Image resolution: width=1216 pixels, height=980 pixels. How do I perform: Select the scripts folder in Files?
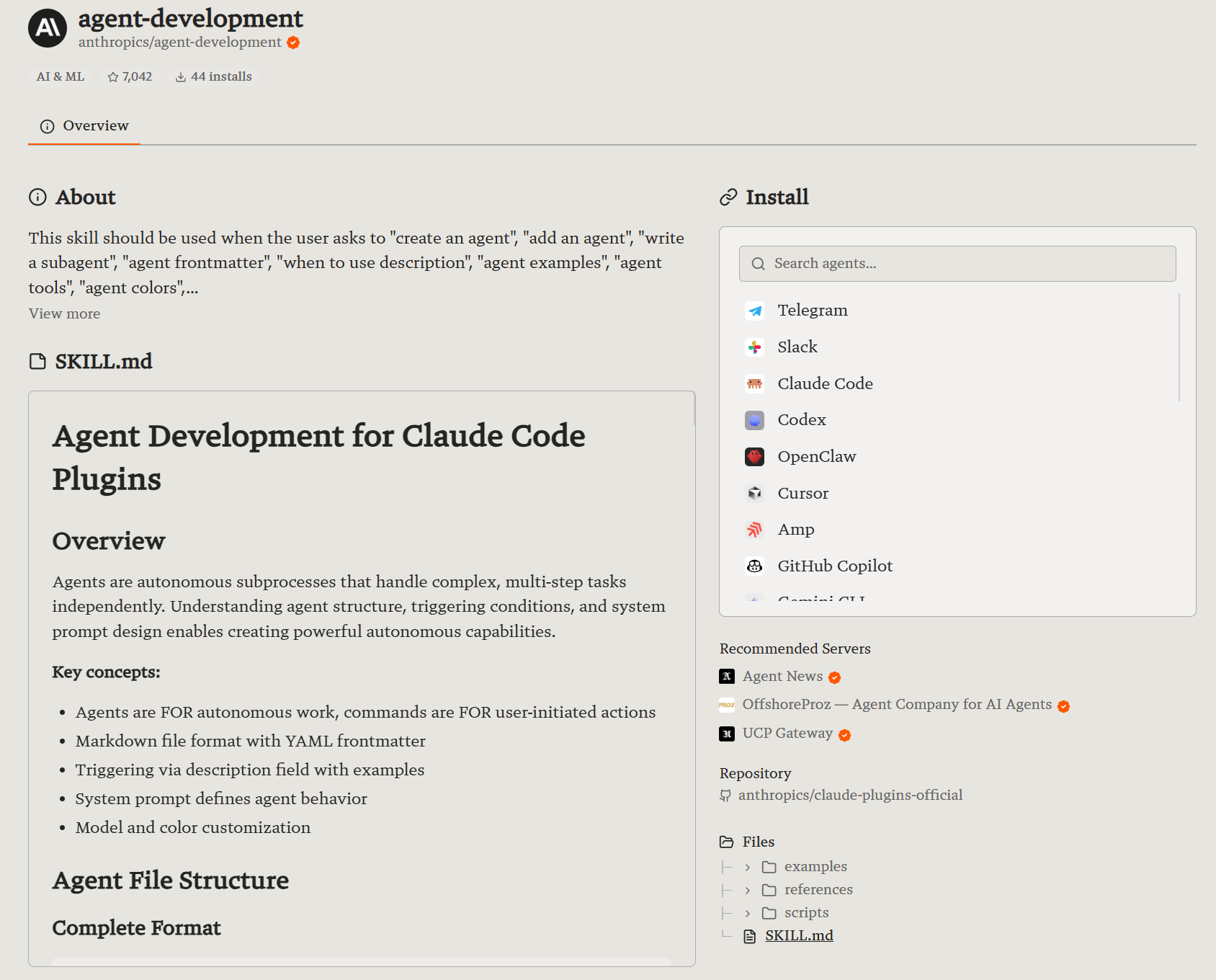pyautogui.click(x=806, y=913)
